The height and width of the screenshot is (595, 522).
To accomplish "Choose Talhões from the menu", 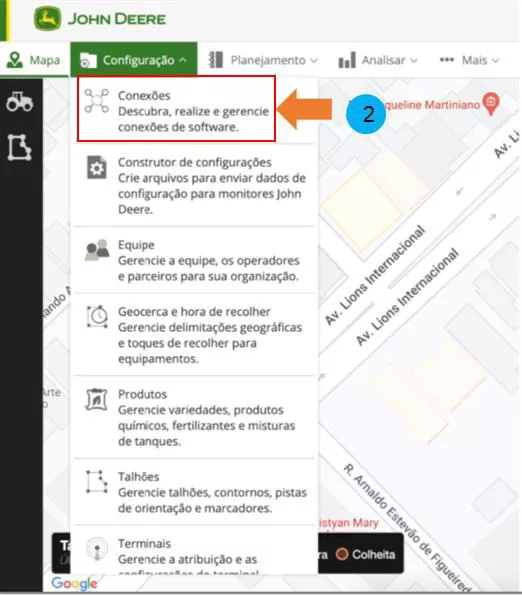I will [194, 492].
